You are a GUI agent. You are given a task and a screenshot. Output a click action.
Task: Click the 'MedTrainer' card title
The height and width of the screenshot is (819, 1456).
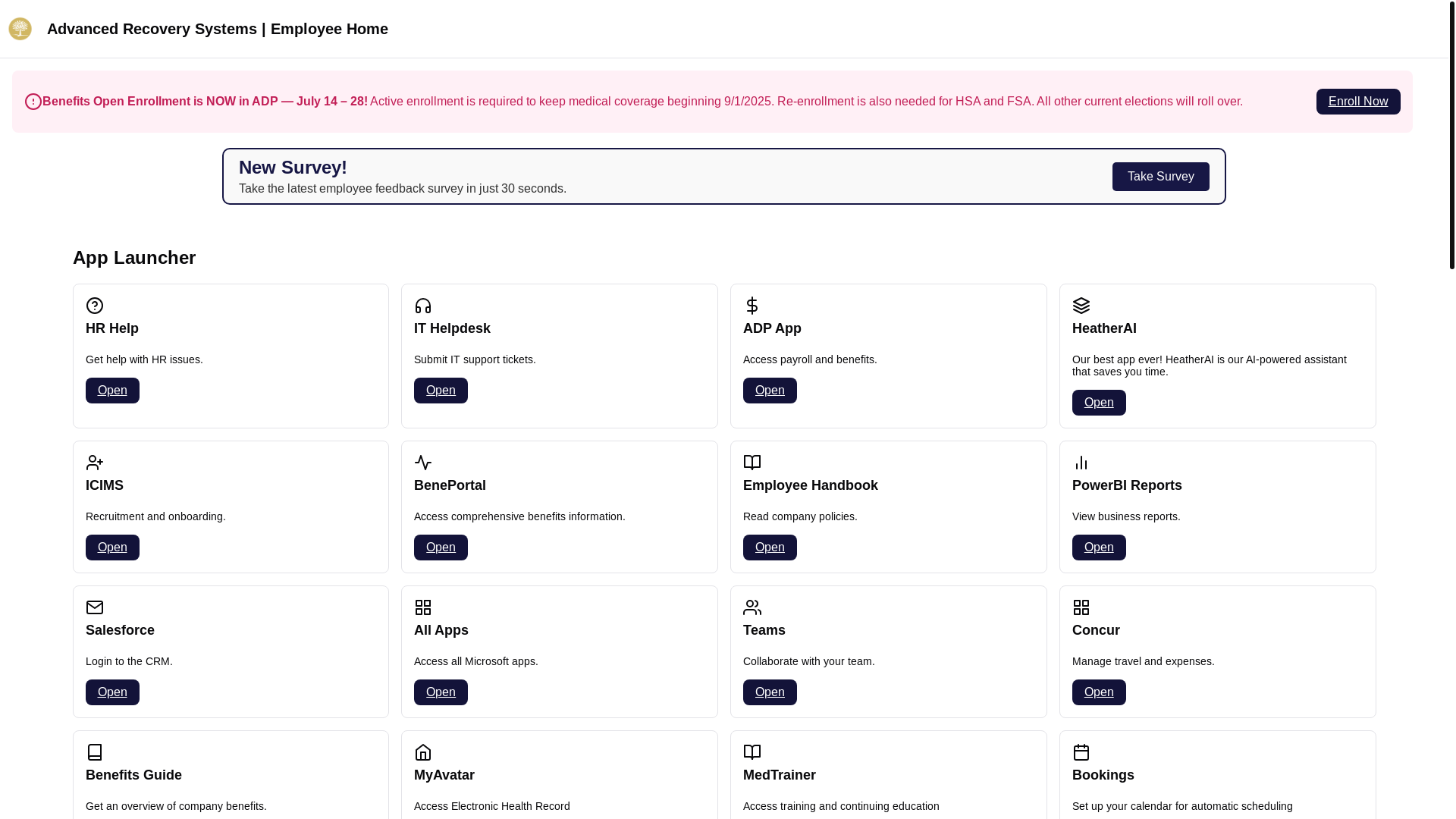(780, 775)
